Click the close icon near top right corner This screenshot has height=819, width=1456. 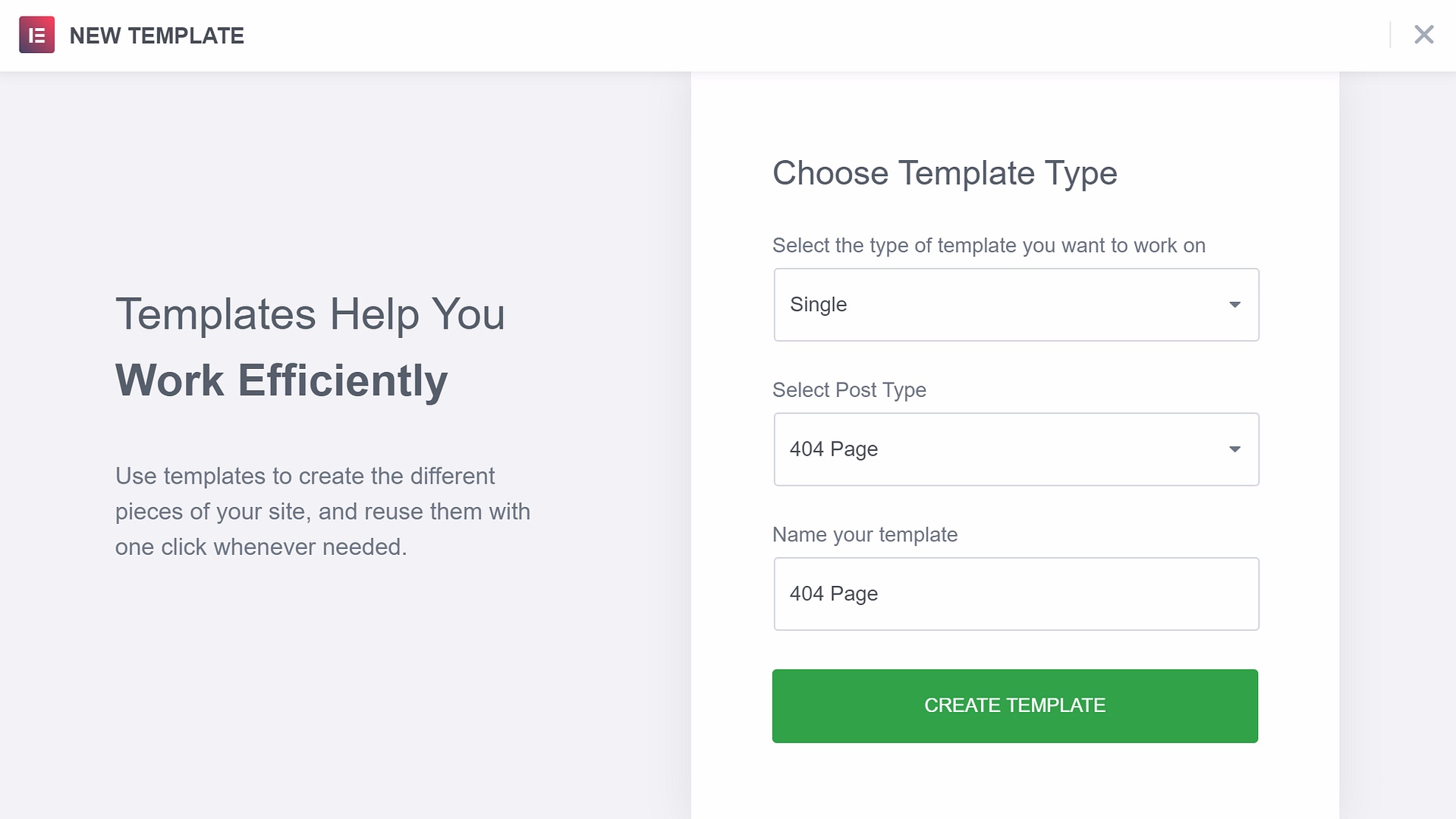1423,35
